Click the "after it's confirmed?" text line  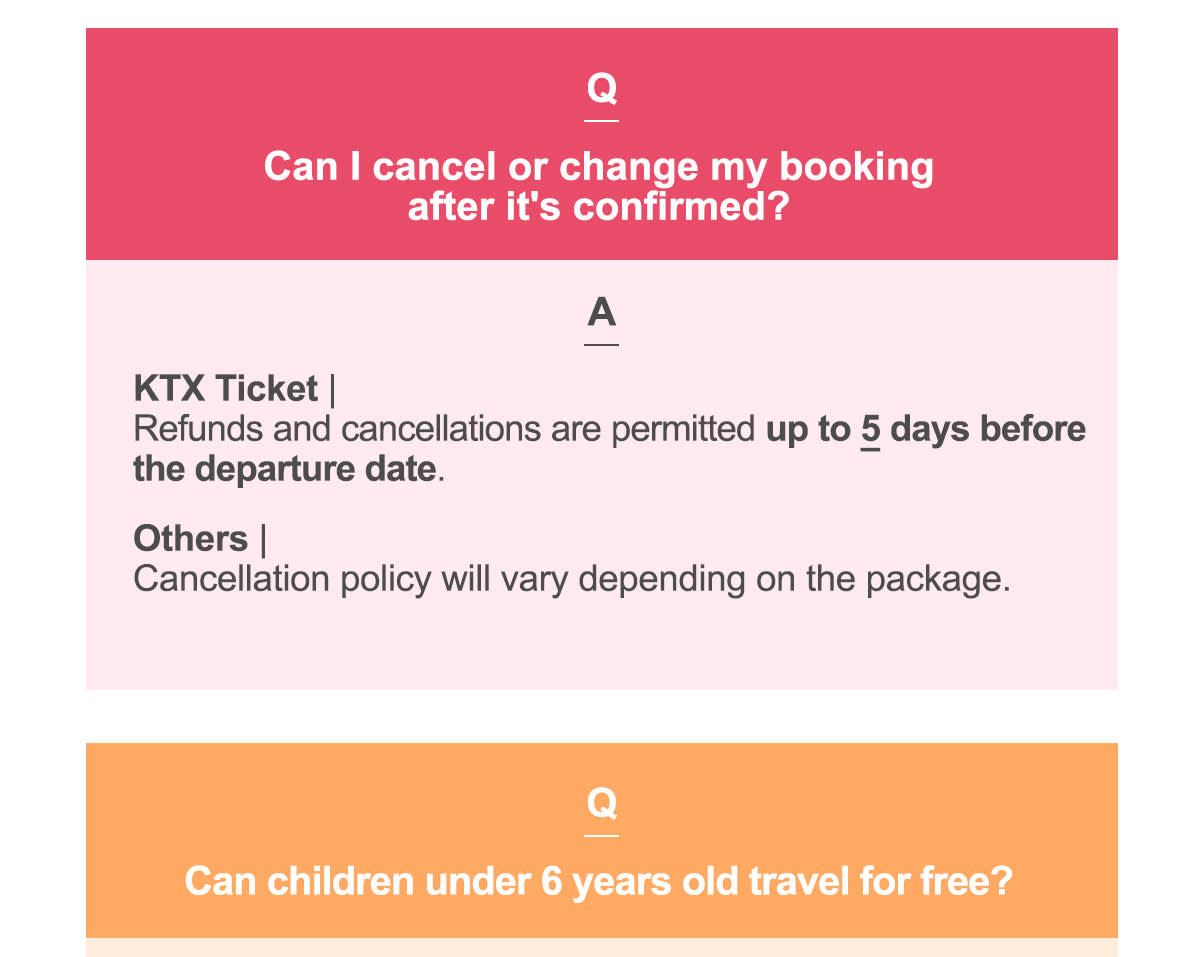coord(598,208)
